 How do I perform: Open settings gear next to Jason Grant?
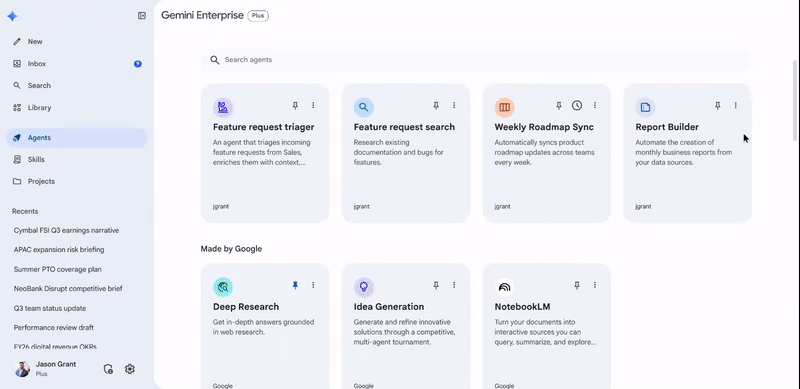pyautogui.click(x=130, y=369)
